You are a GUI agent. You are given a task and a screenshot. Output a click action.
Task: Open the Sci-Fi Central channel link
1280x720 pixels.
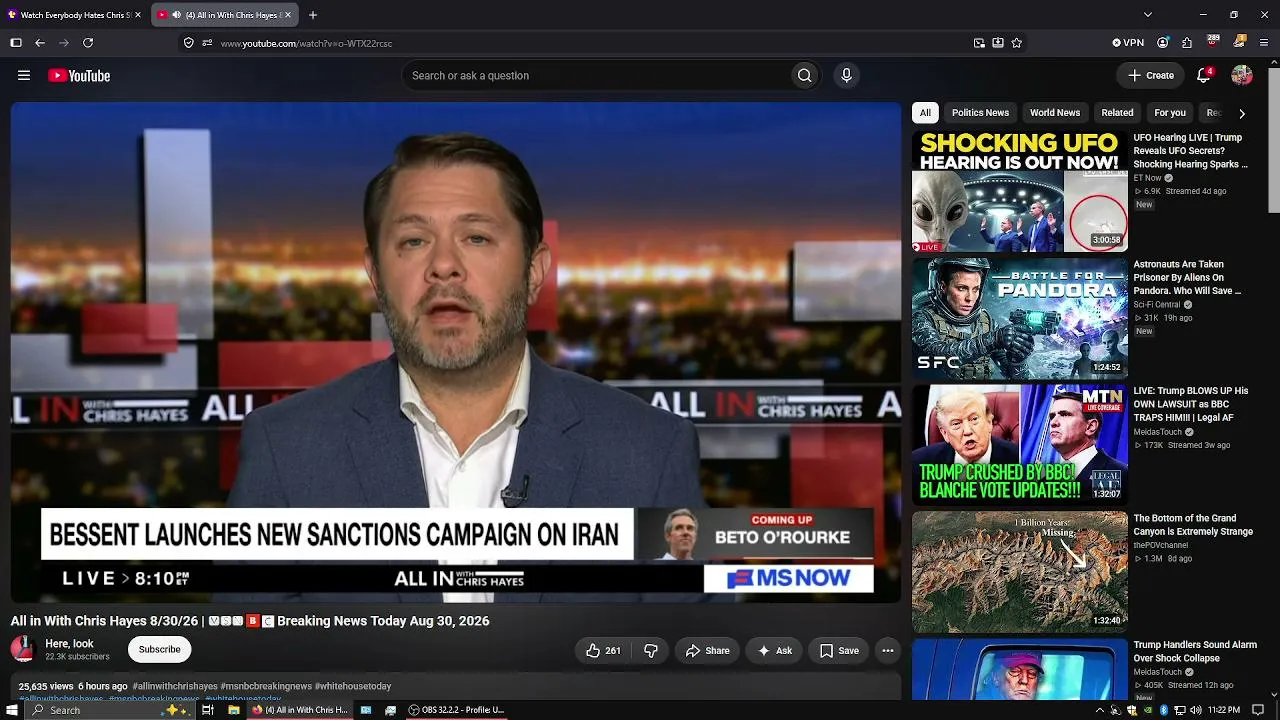[1157, 305]
